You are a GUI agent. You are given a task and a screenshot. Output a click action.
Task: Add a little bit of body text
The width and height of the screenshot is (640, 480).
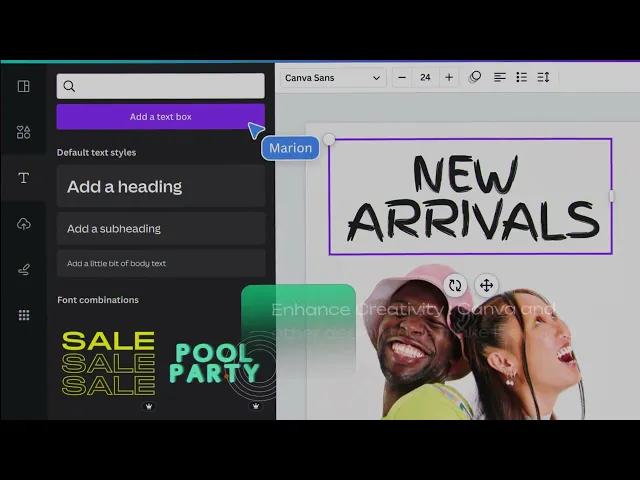[x=161, y=263]
